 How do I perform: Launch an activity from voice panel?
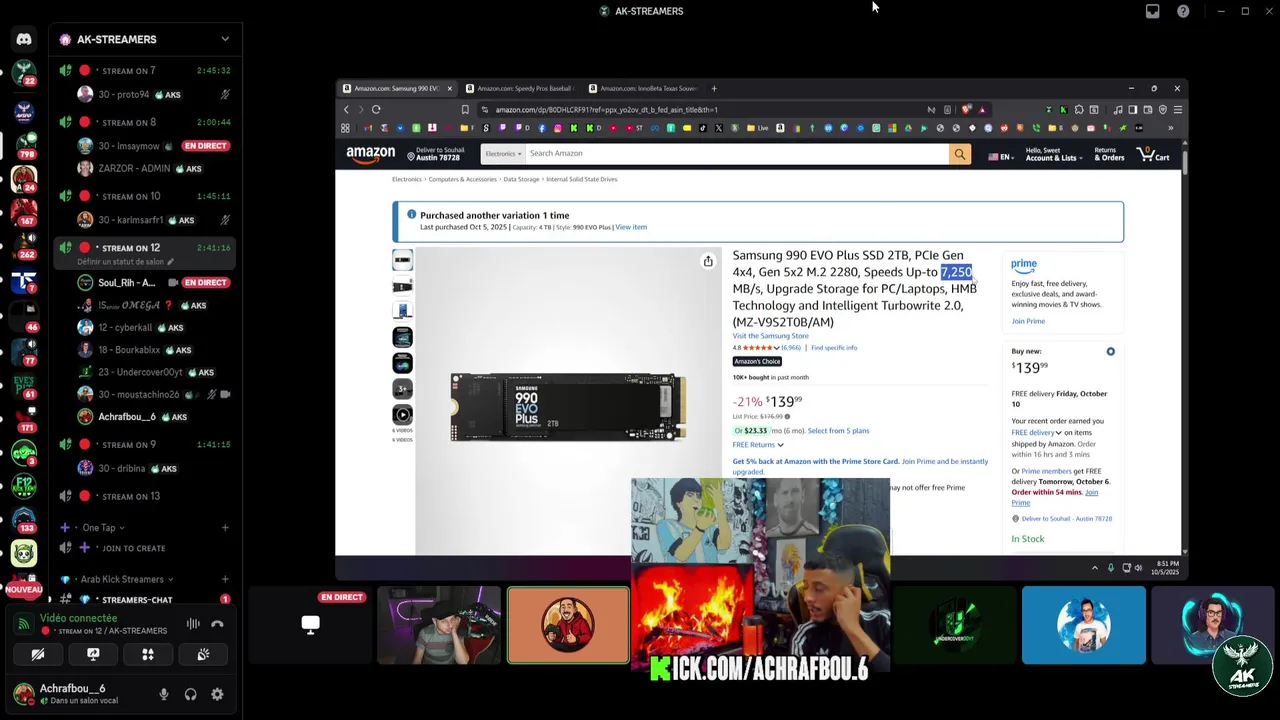[148, 655]
